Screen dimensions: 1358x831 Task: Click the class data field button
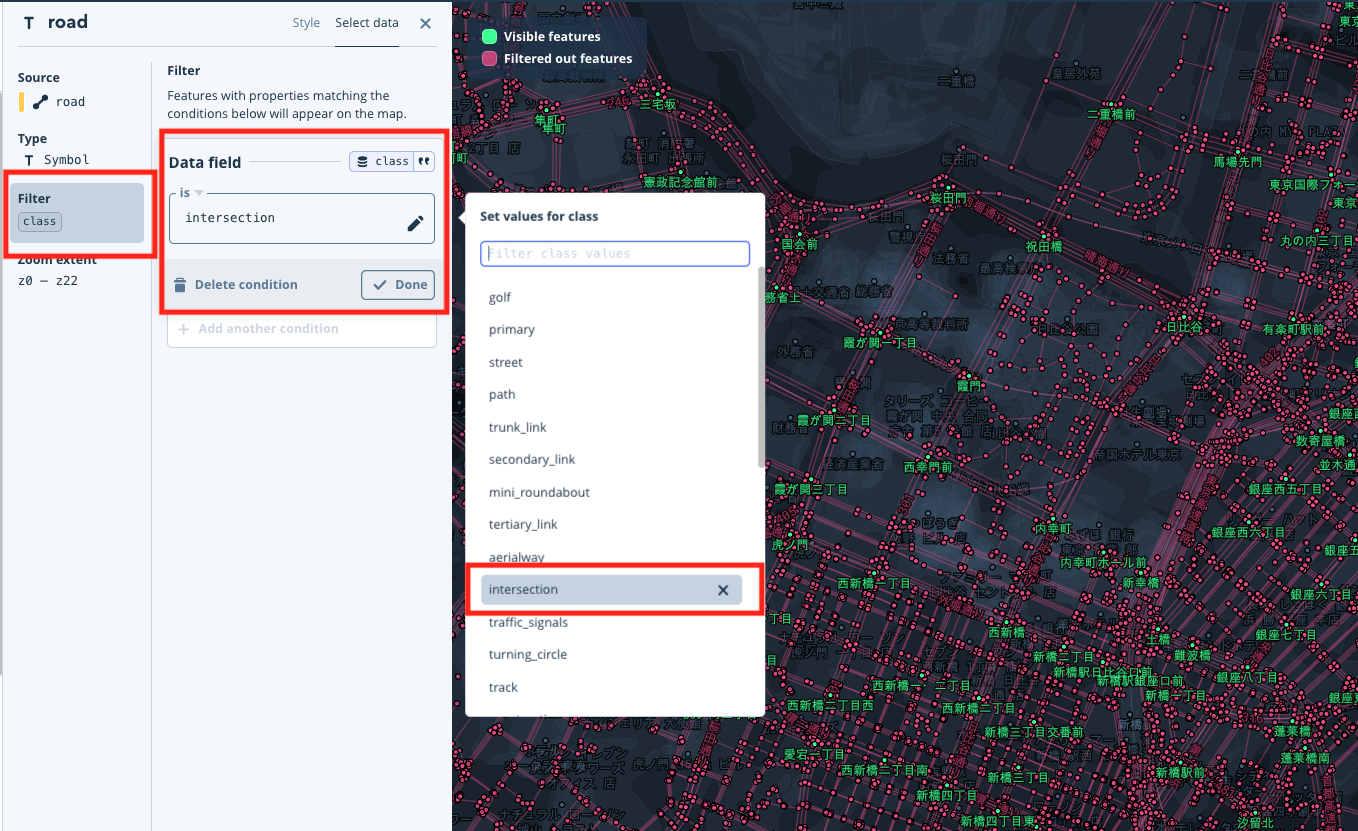[x=382, y=161]
